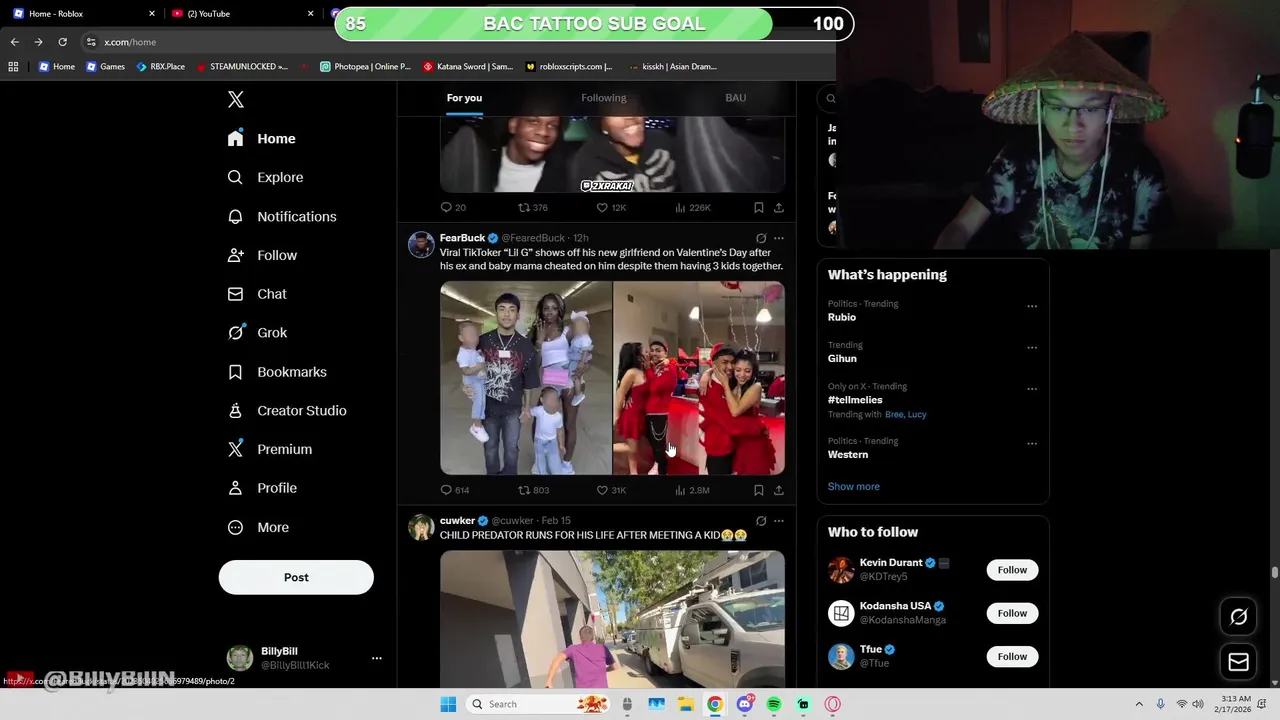Open Chat in the X sidebar
The image size is (1280, 720).
pos(257,294)
